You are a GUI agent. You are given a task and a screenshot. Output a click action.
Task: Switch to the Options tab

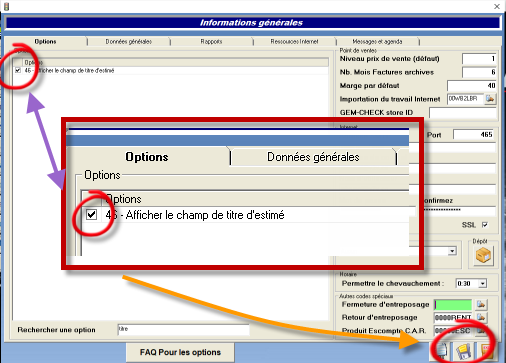pos(45,42)
